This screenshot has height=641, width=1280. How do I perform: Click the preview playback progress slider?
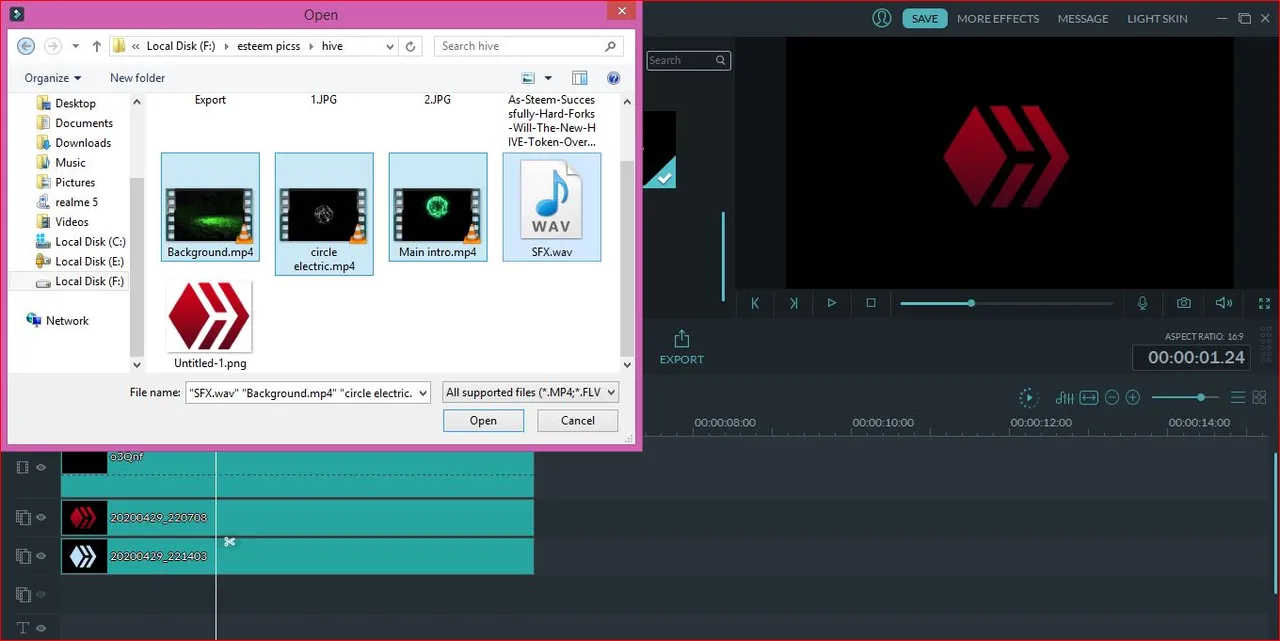pos(1006,303)
